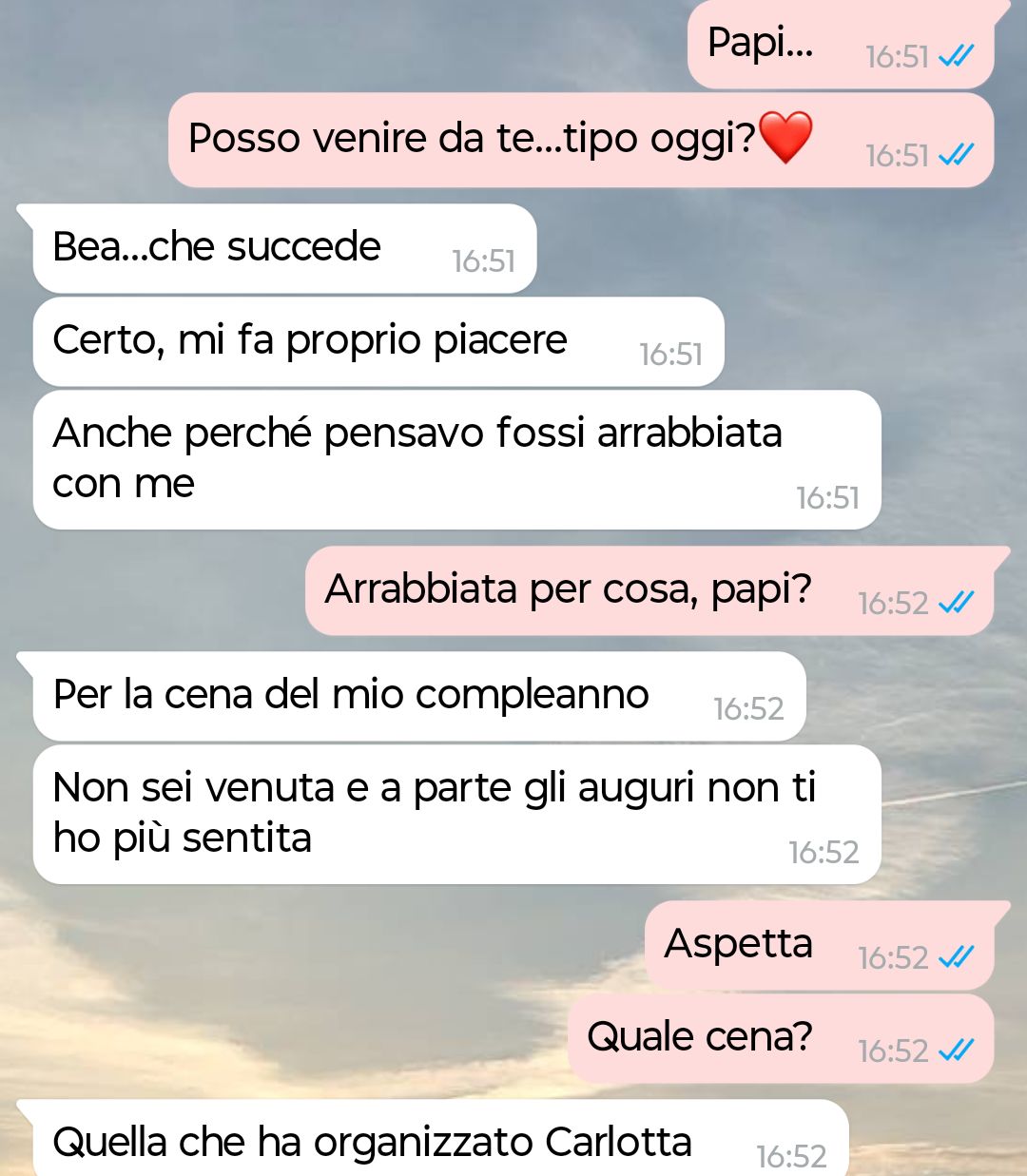
Task: Tap the 16:51 timestamp on 'Bea...che succede'
Action: tap(483, 260)
